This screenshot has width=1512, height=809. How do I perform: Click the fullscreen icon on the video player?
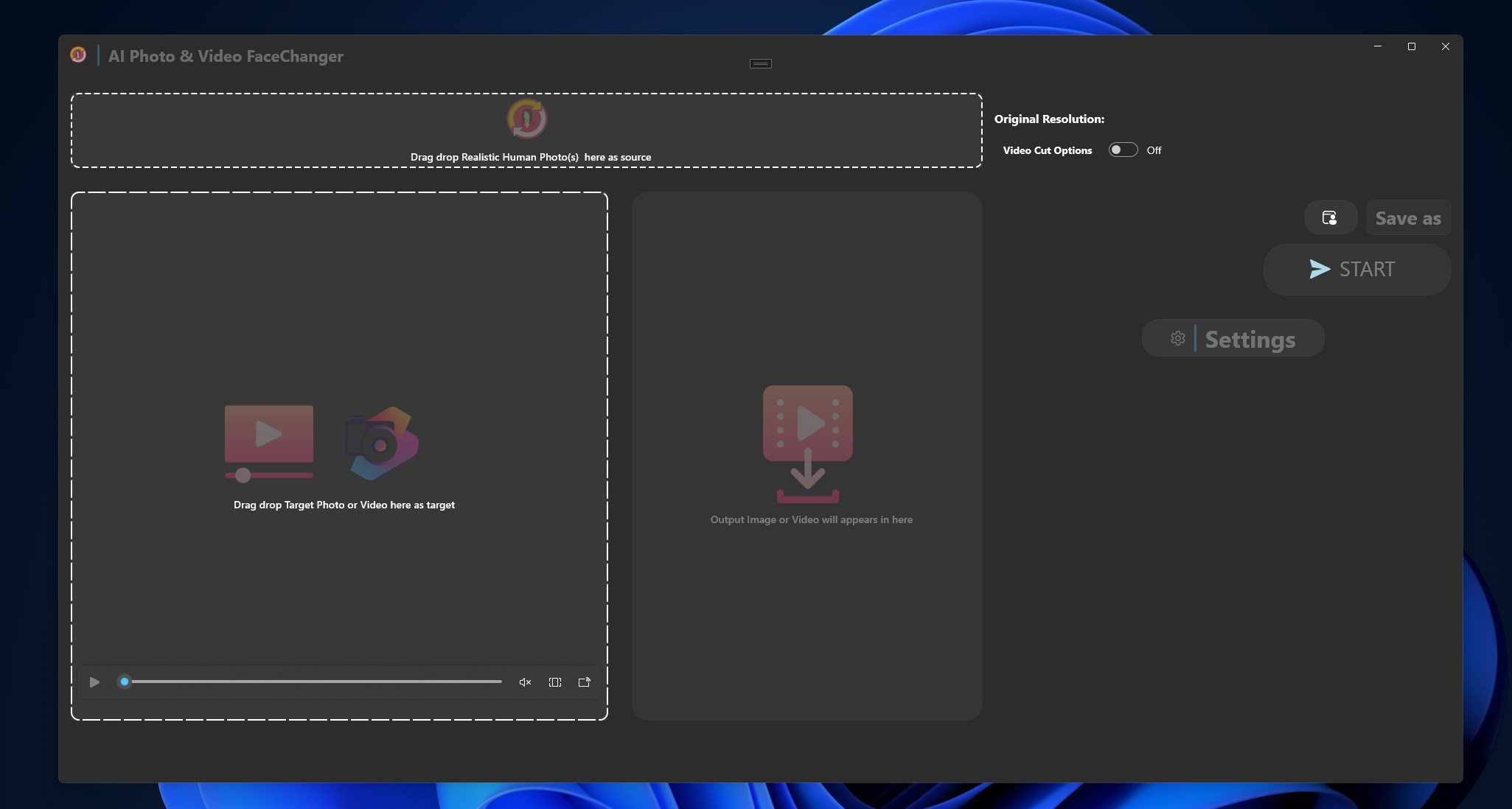click(x=554, y=682)
